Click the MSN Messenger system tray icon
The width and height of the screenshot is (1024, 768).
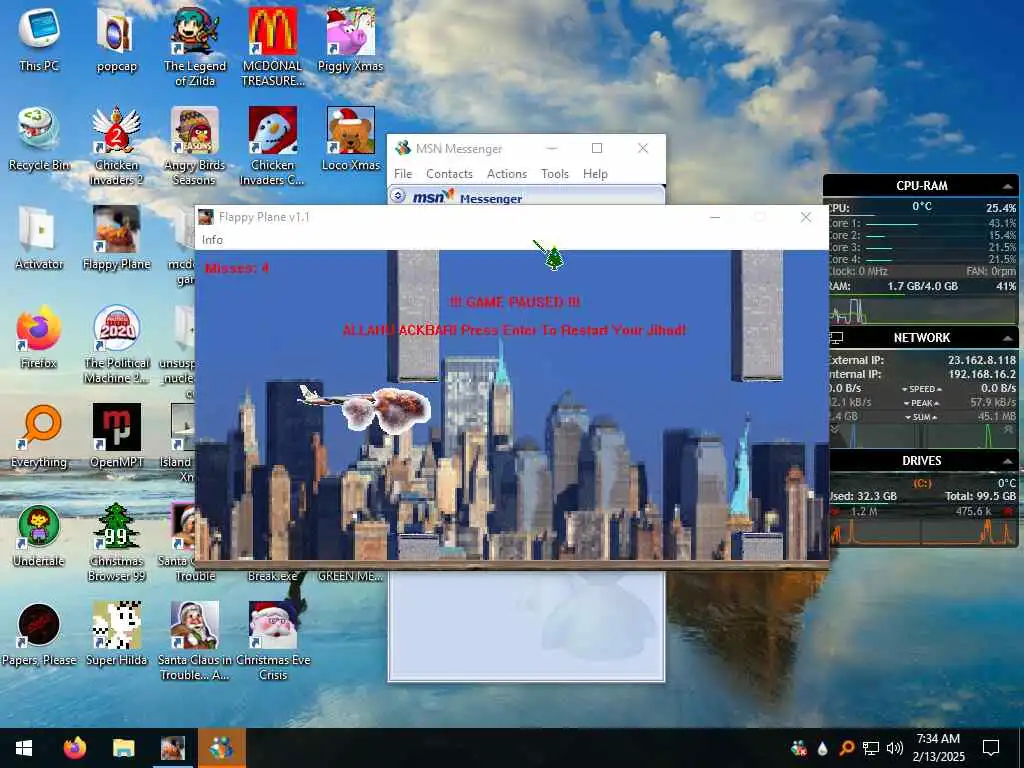[798, 748]
